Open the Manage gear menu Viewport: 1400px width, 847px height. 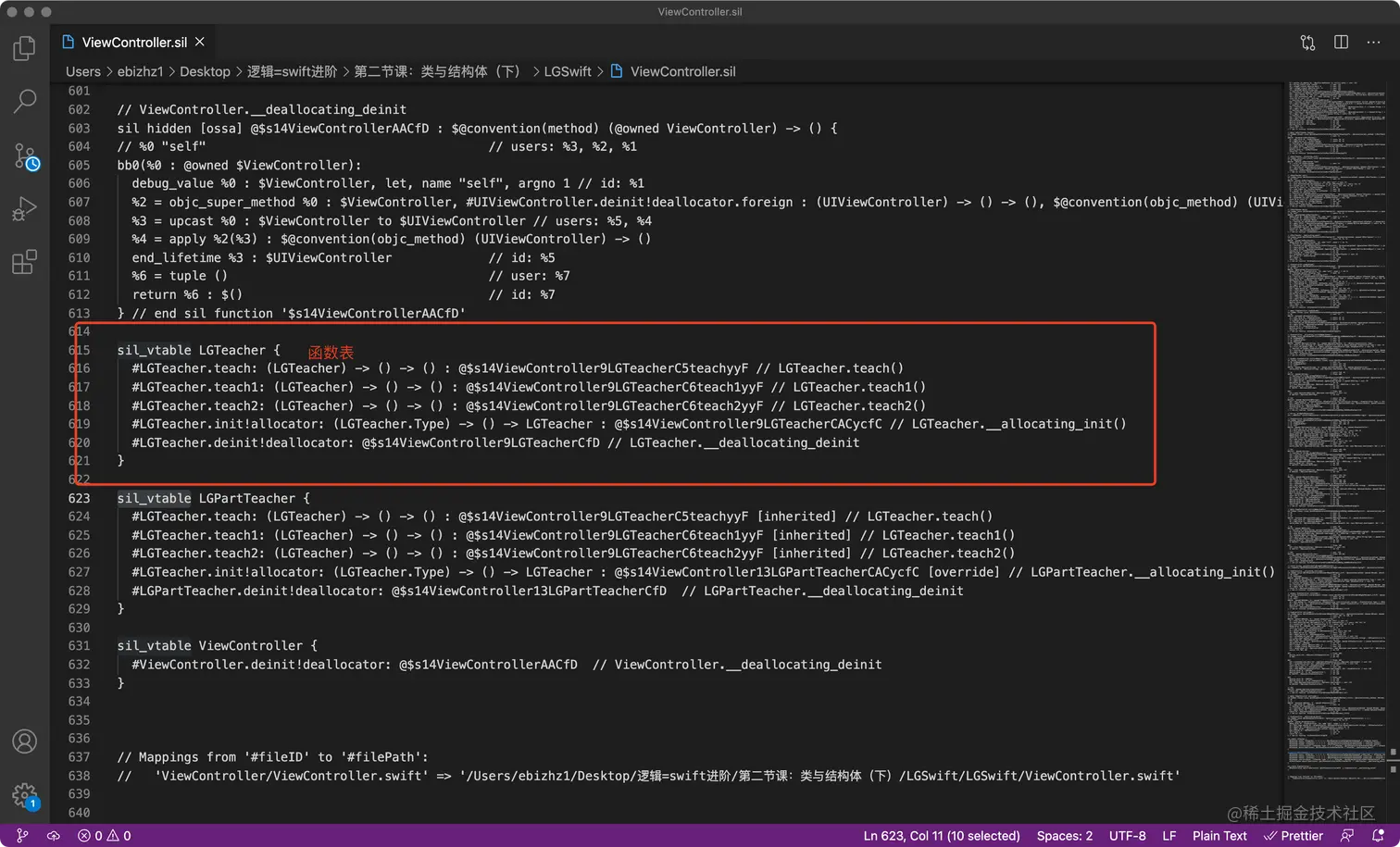point(25,795)
